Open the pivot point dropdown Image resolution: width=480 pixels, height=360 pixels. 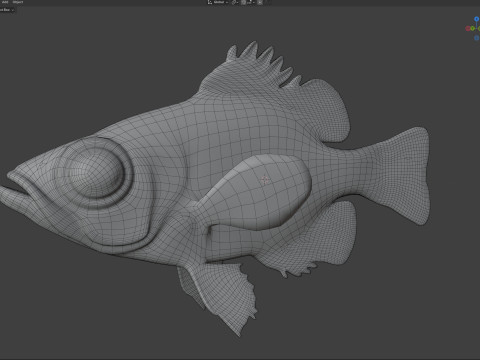point(235,2)
